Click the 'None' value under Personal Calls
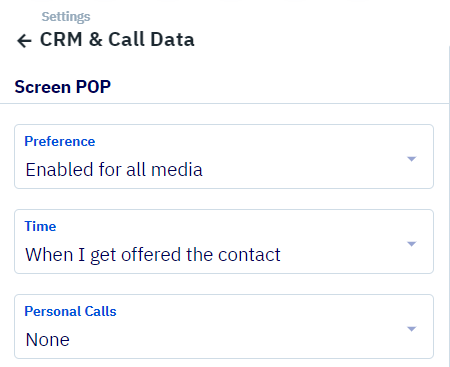450x367 pixels. [x=47, y=340]
